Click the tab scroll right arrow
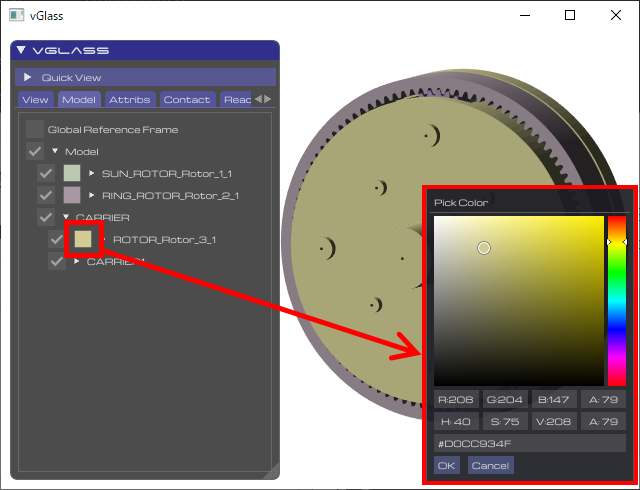Viewport: 640px width, 490px height. (268, 99)
